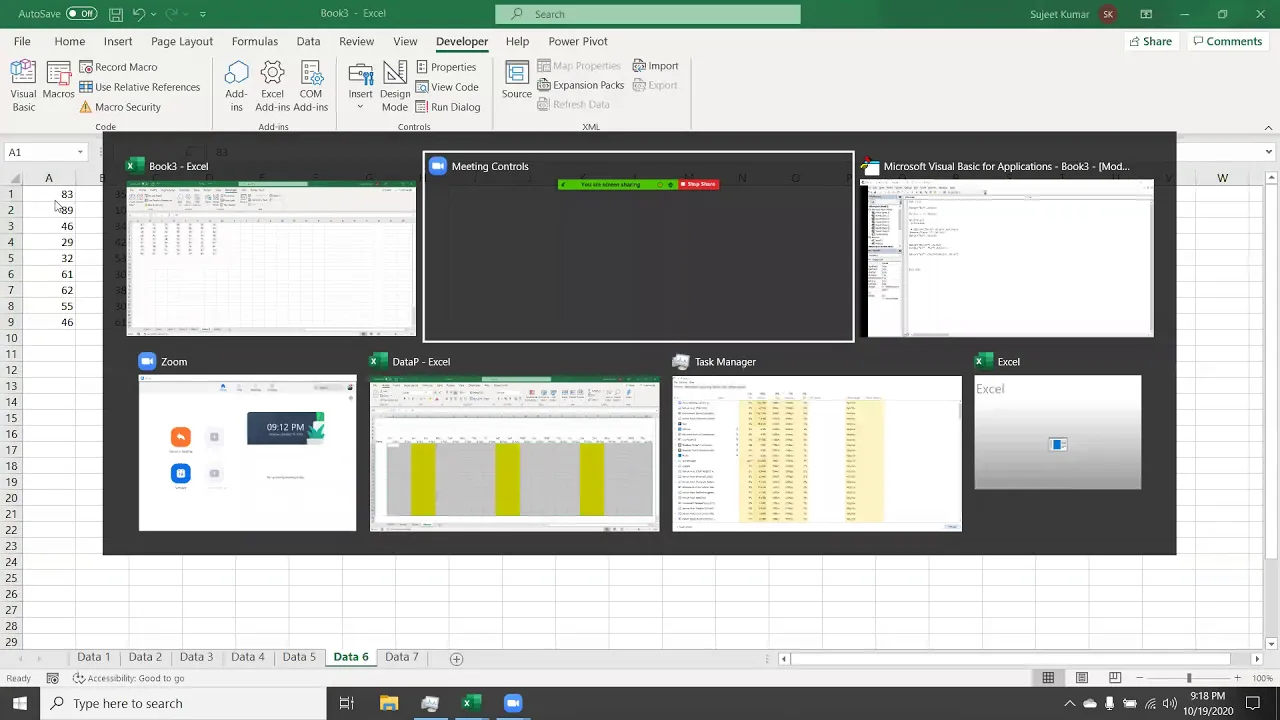Image resolution: width=1280 pixels, height=720 pixels.
Task: Open the Comments pane button
Action: pos(1227,41)
